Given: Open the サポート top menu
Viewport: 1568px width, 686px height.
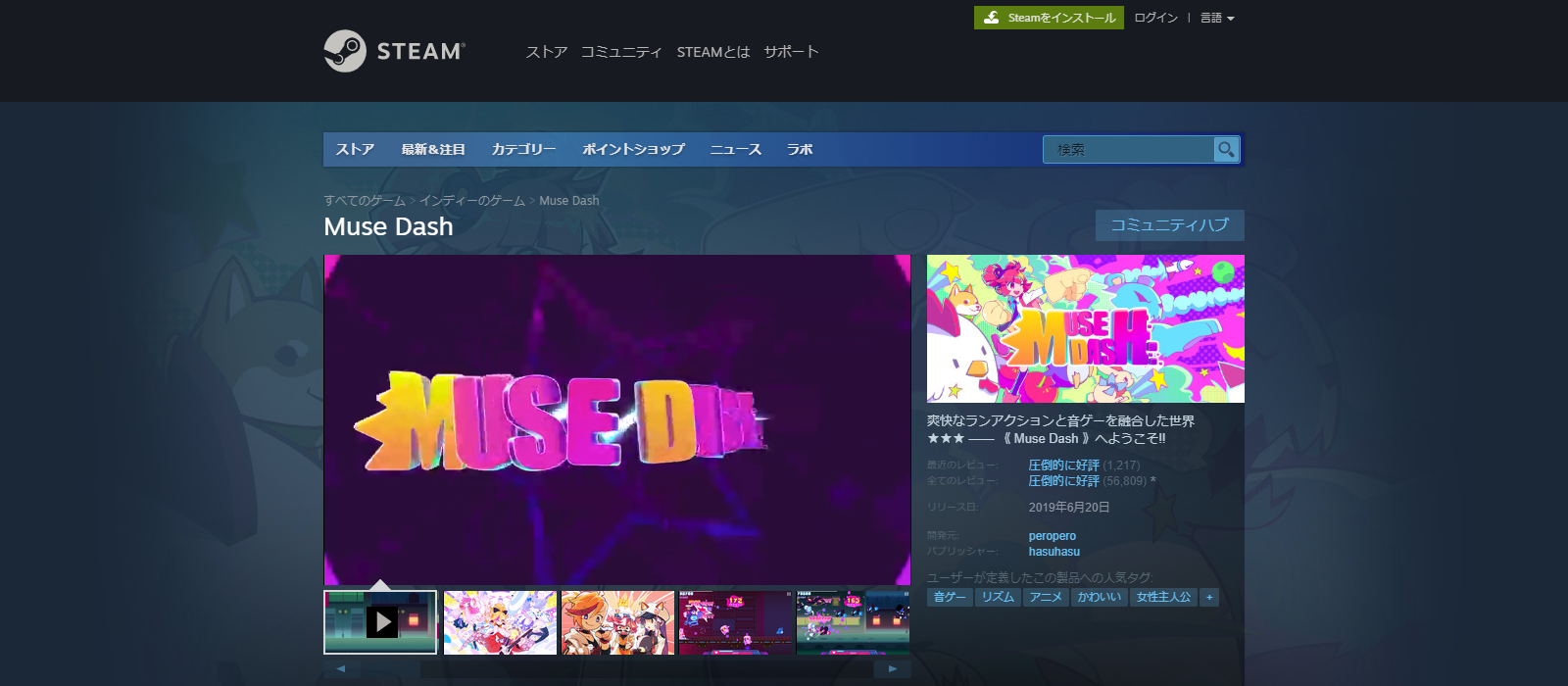Looking at the screenshot, I should (791, 52).
